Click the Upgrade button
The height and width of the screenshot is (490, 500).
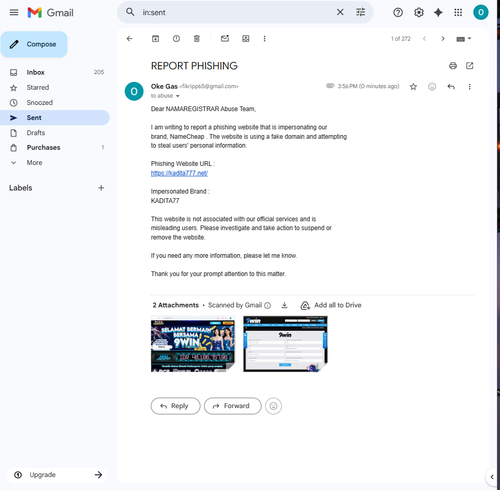[57, 475]
